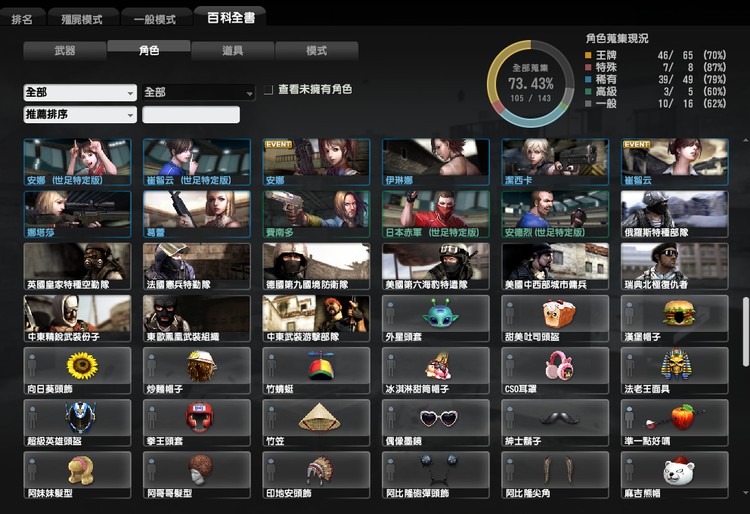Click the scrollbar down arrow

click(745, 492)
